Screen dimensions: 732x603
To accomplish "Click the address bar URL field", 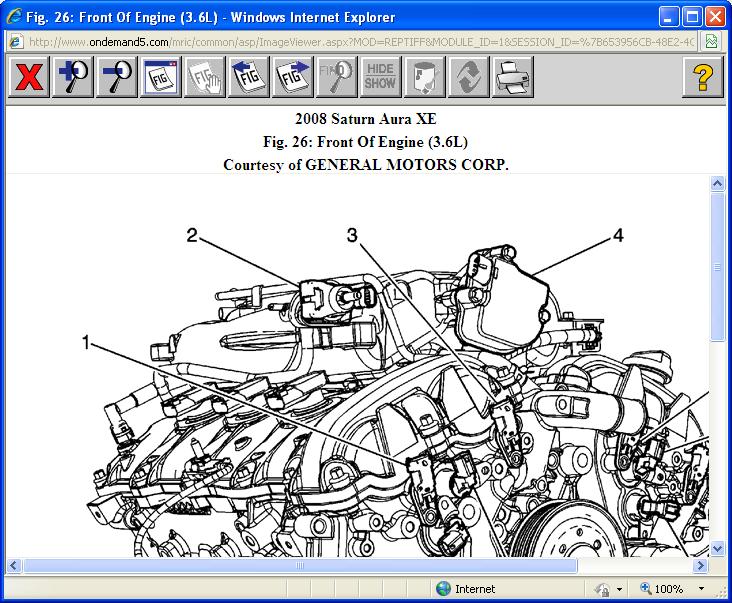I will (361, 42).
